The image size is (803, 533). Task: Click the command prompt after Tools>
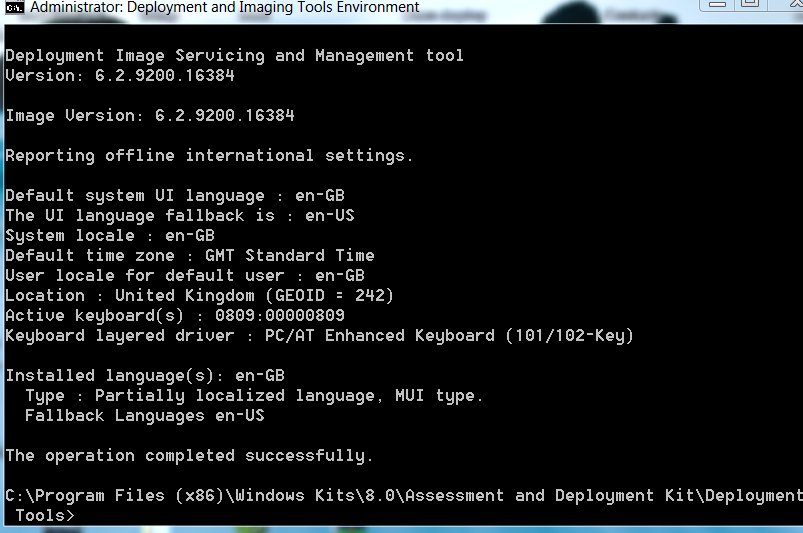coord(79,516)
